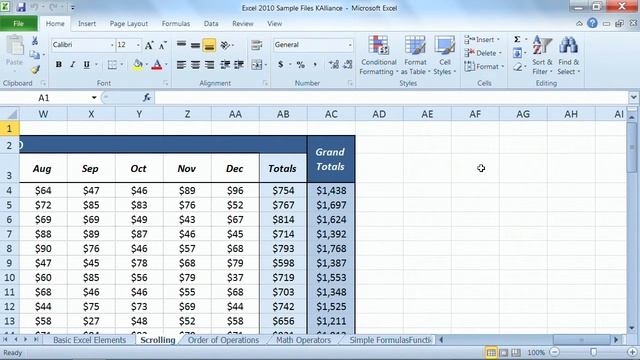Toggle Middle Align
Image resolution: width=640 pixels, height=360 pixels.
point(196,45)
